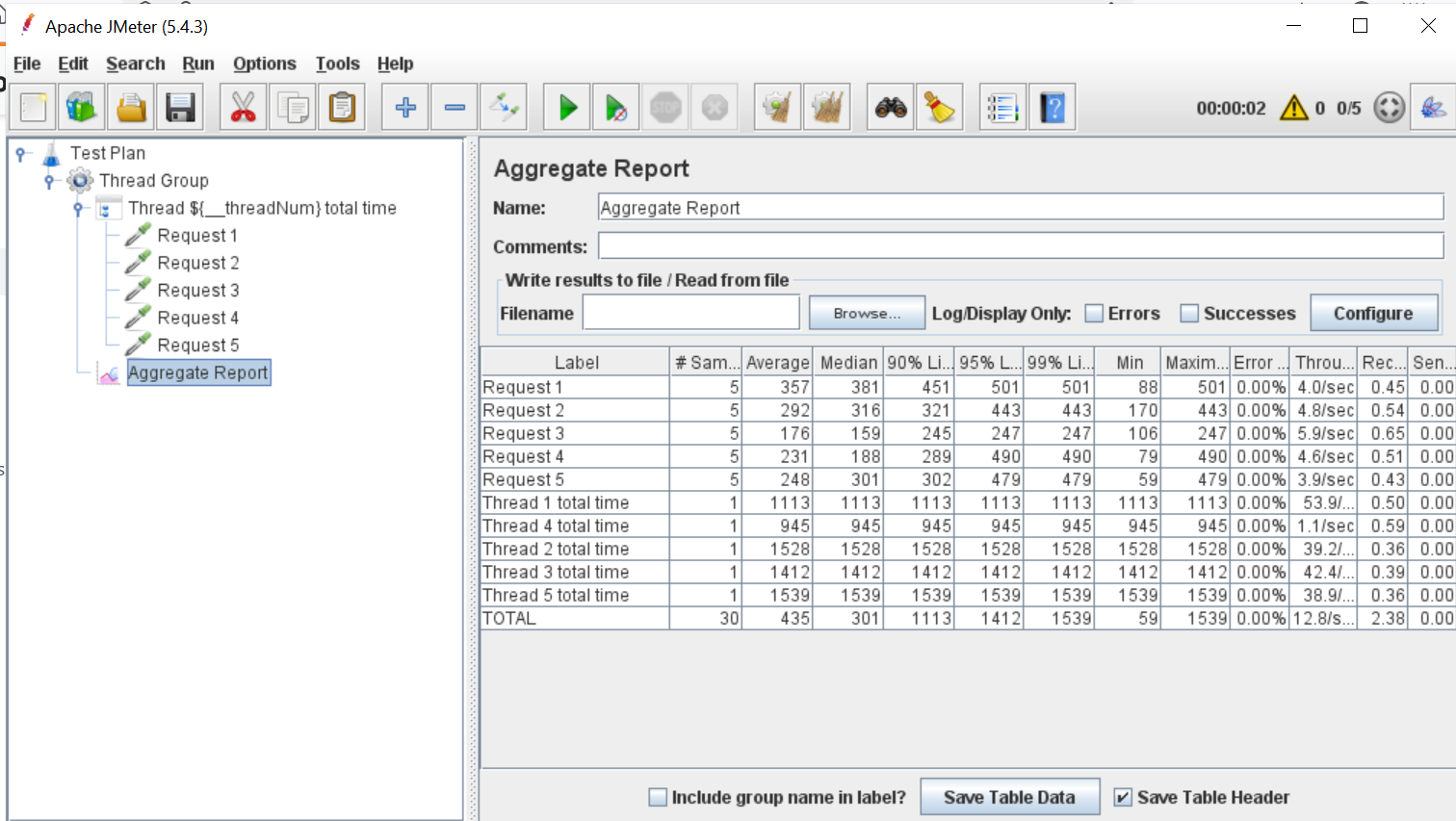Click the yellow warning triangle log indicator

tap(1294, 108)
